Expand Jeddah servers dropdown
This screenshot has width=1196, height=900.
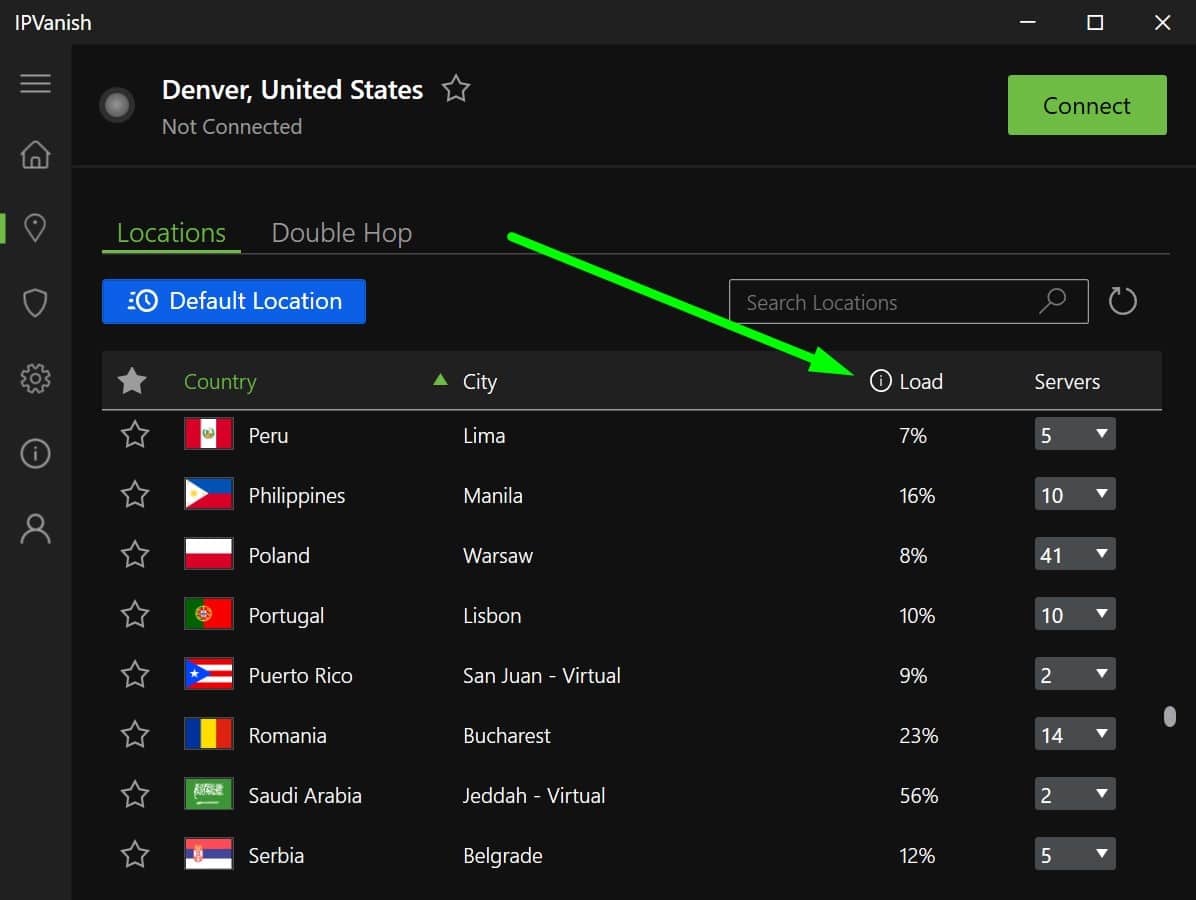pyautogui.click(x=1075, y=794)
